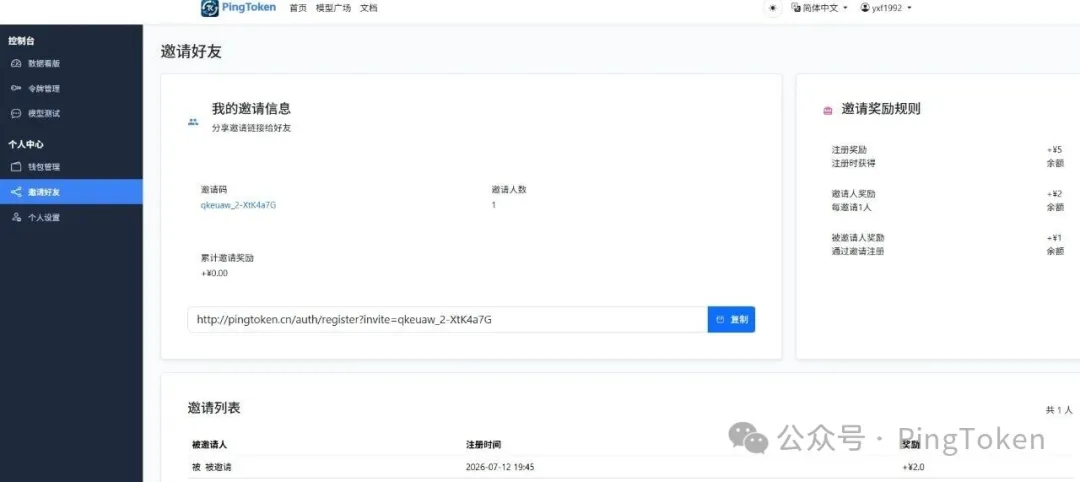Click the 邀请列表 section heading
The height and width of the screenshot is (482, 1080).
coord(214,408)
